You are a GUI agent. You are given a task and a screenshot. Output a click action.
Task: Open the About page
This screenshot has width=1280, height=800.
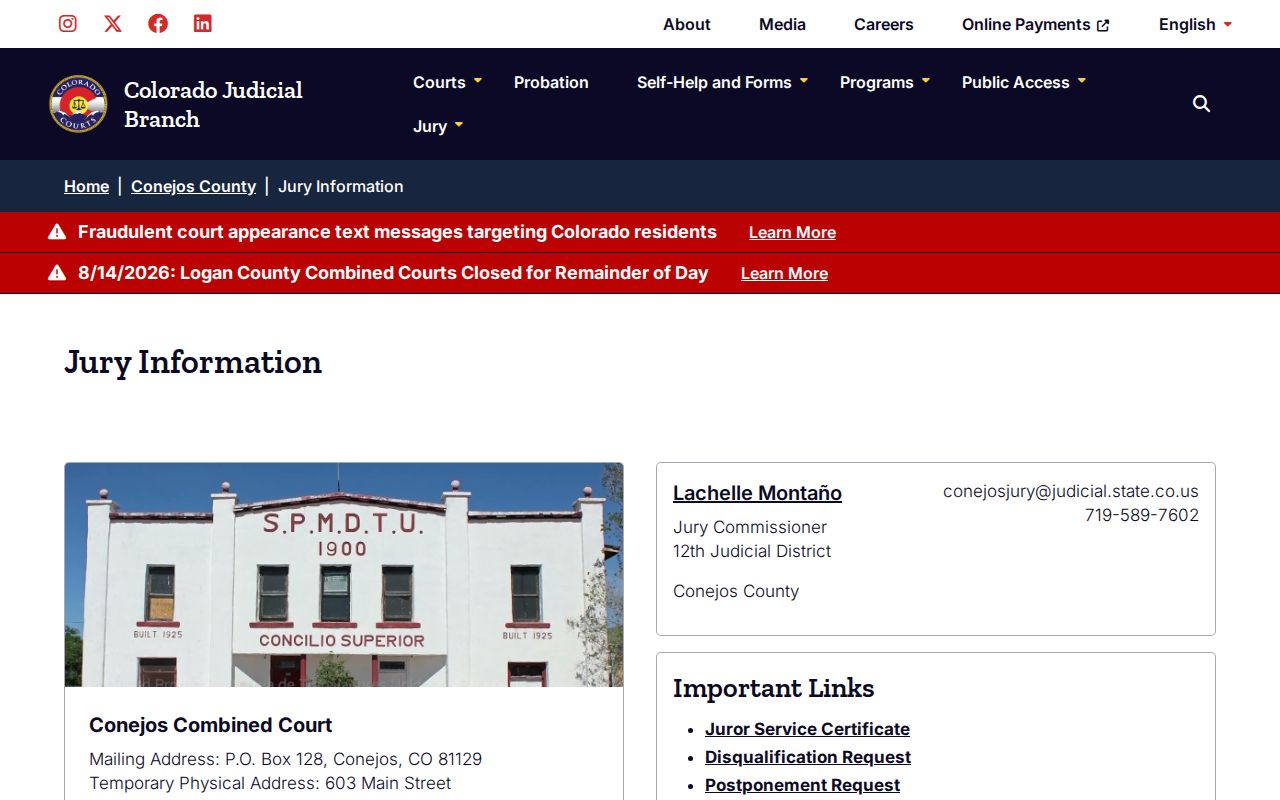tap(687, 24)
